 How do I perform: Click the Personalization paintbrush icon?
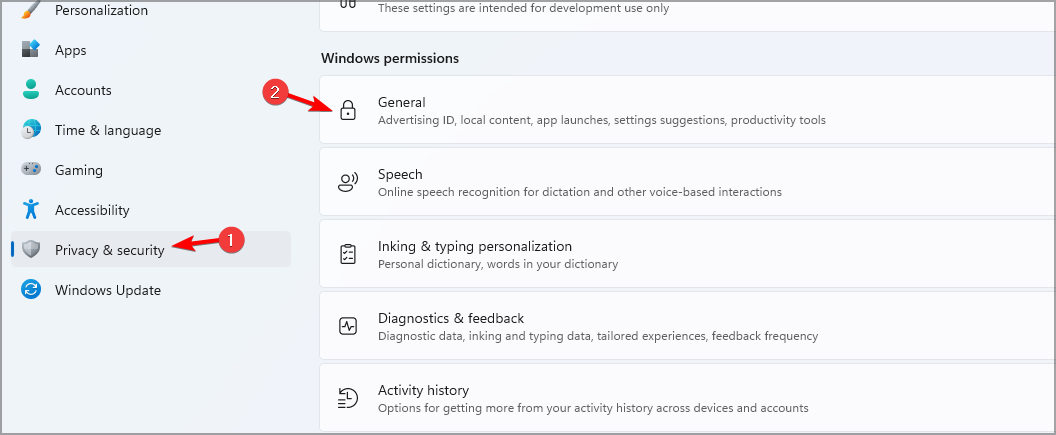(31, 10)
